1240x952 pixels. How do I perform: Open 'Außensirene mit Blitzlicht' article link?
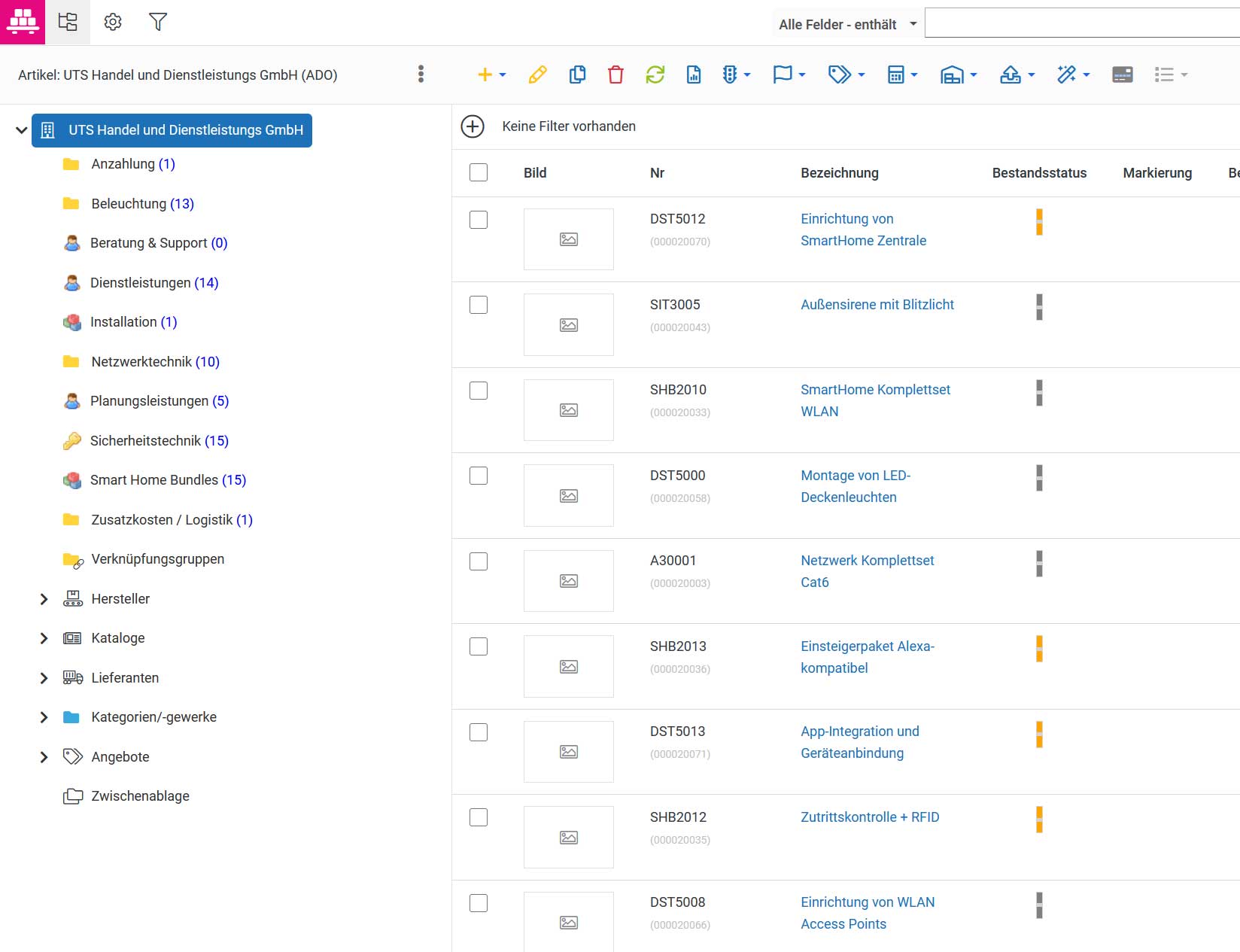click(x=877, y=305)
